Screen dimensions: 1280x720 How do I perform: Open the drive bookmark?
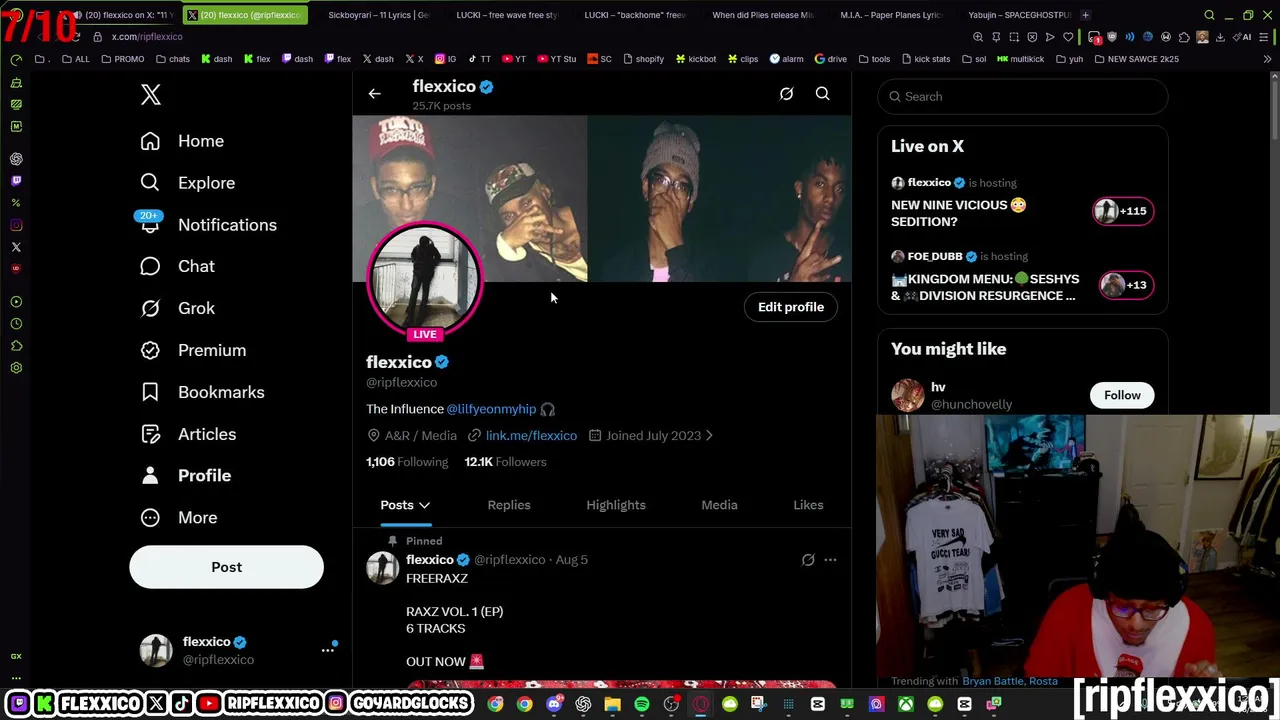831,59
